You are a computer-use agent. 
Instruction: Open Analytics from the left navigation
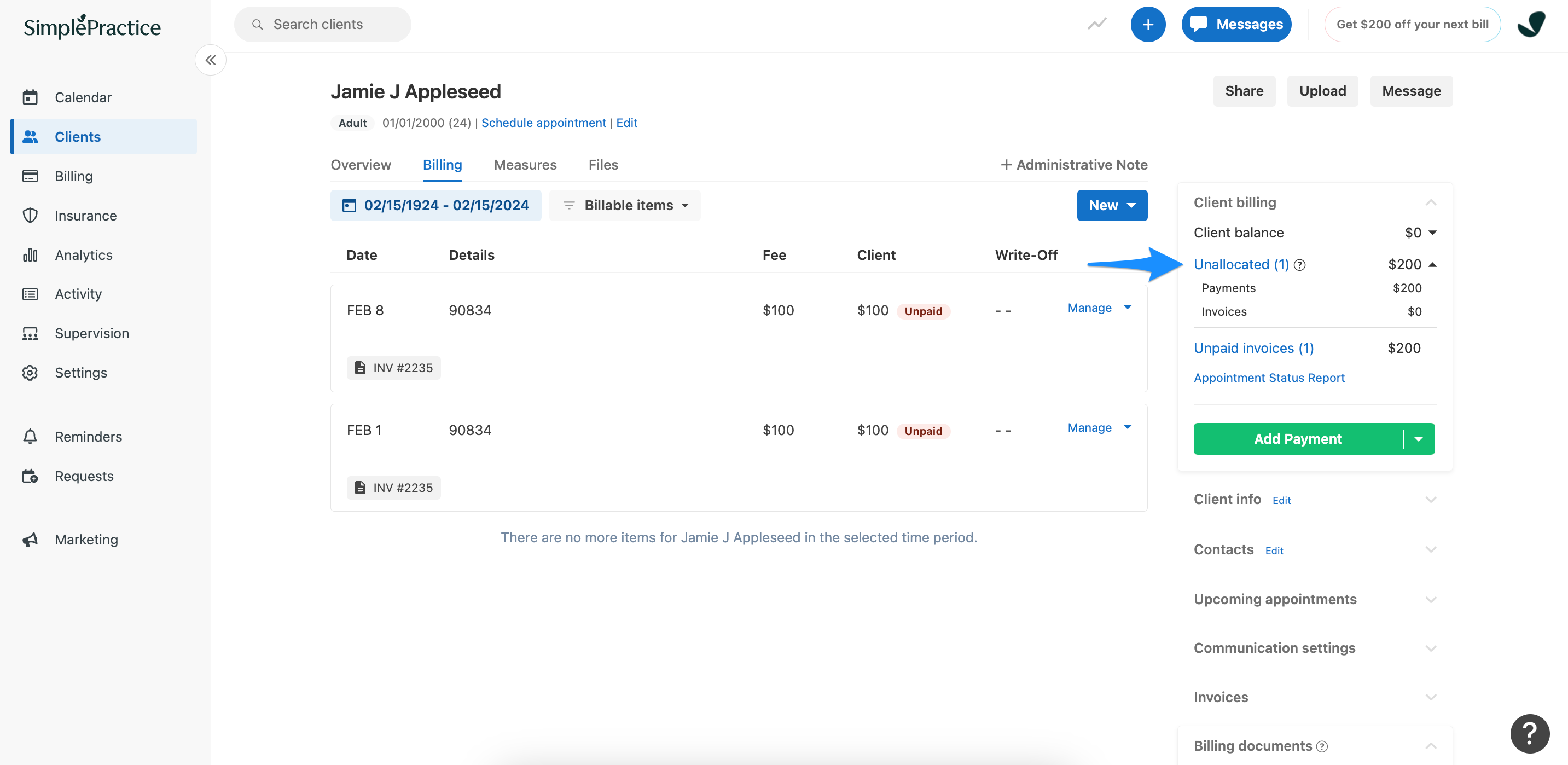83,254
